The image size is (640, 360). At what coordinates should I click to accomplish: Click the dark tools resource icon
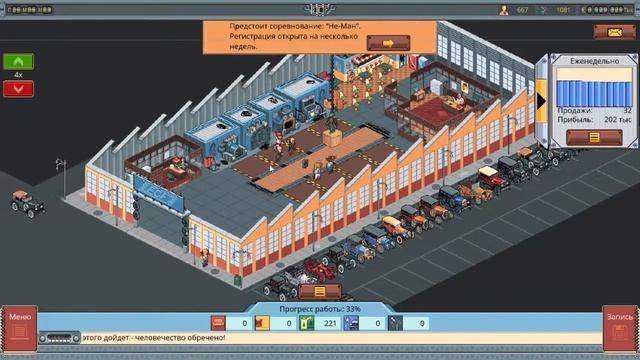coord(395,323)
